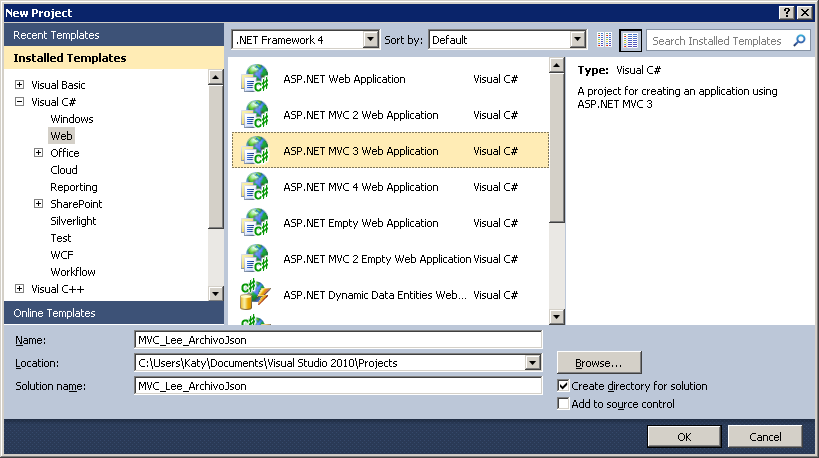Image resolution: width=819 pixels, height=458 pixels.
Task: Open the Recent Templates section
Action: 114,35
